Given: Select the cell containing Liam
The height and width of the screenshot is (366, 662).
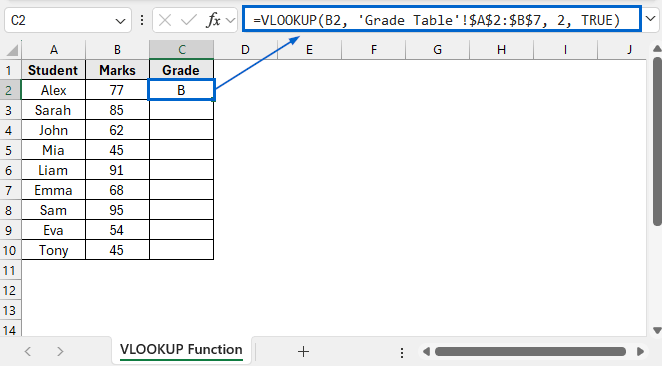Looking at the screenshot, I should 54,170.
